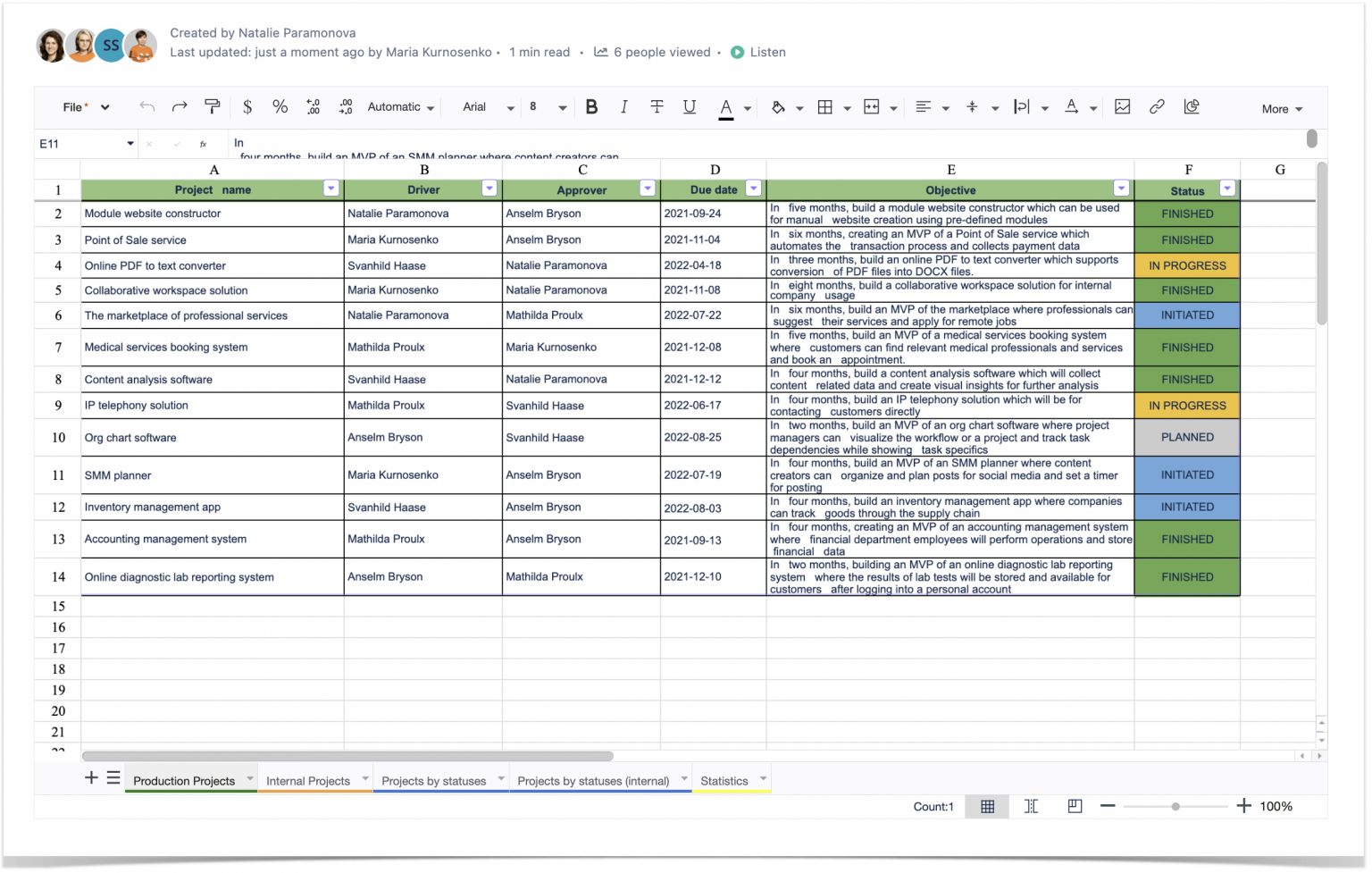Click the Listen button
Viewport: 1372px width, 873px height.
pos(758,52)
